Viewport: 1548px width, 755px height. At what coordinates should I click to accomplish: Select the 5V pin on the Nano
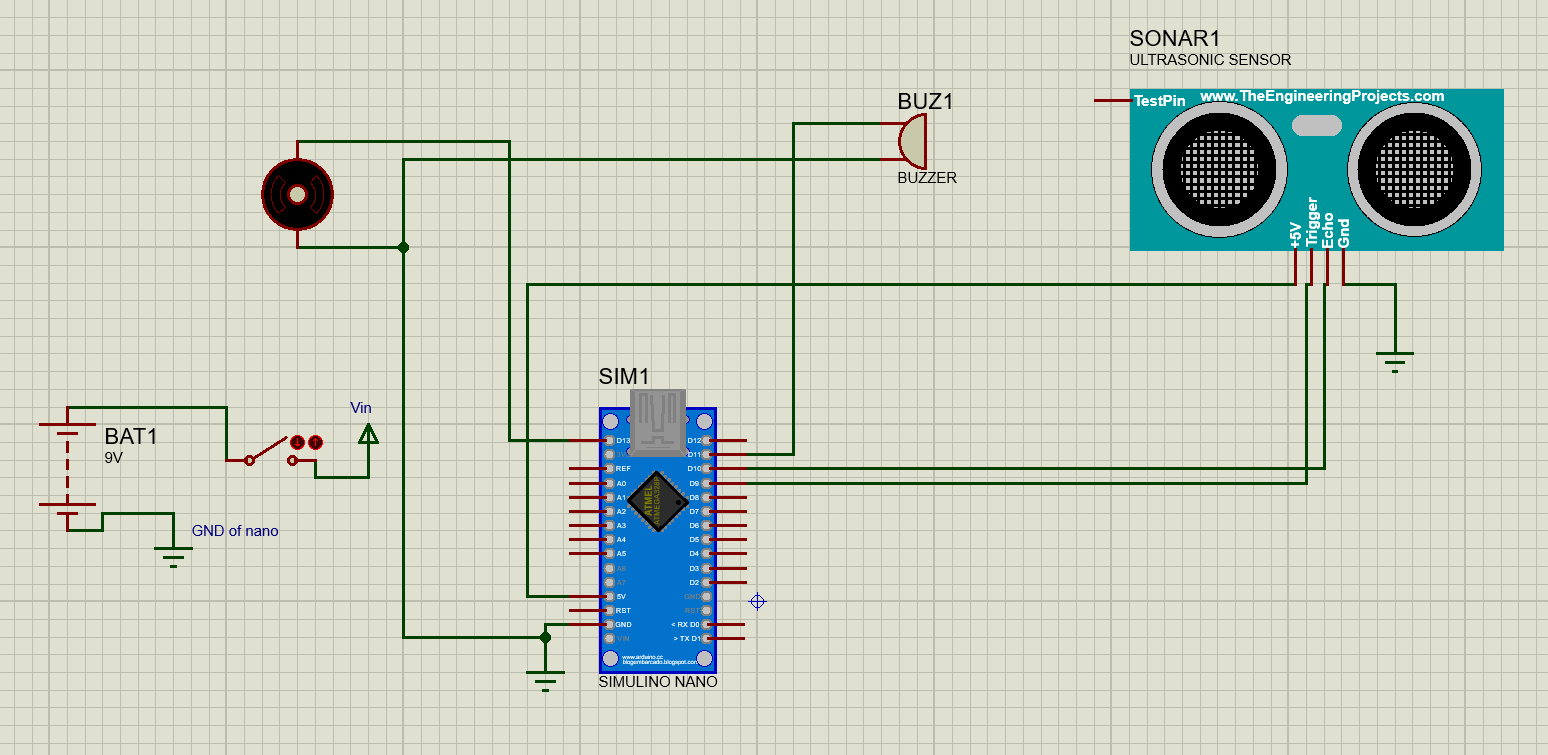pyautogui.click(x=608, y=595)
